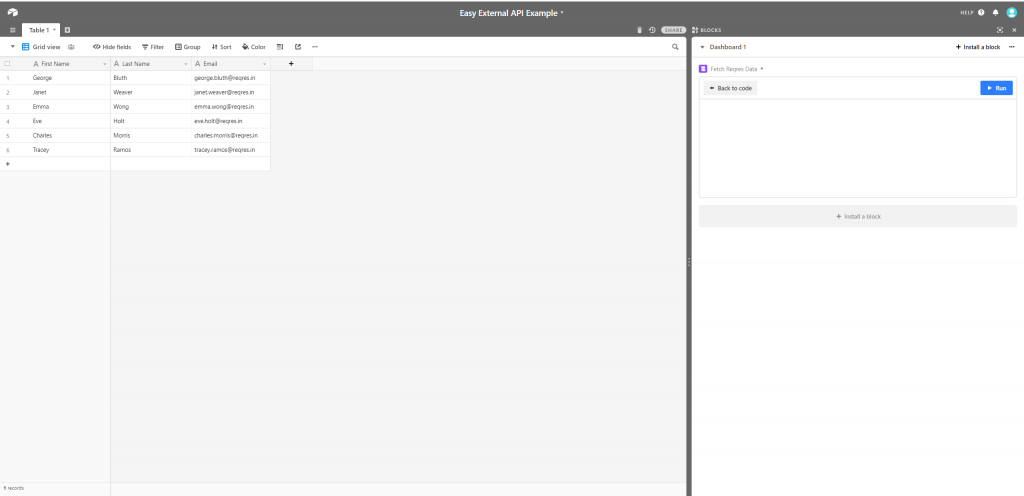1024x496 pixels.
Task: Run the Fetch Reqres Data script
Action: pos(996,88)
